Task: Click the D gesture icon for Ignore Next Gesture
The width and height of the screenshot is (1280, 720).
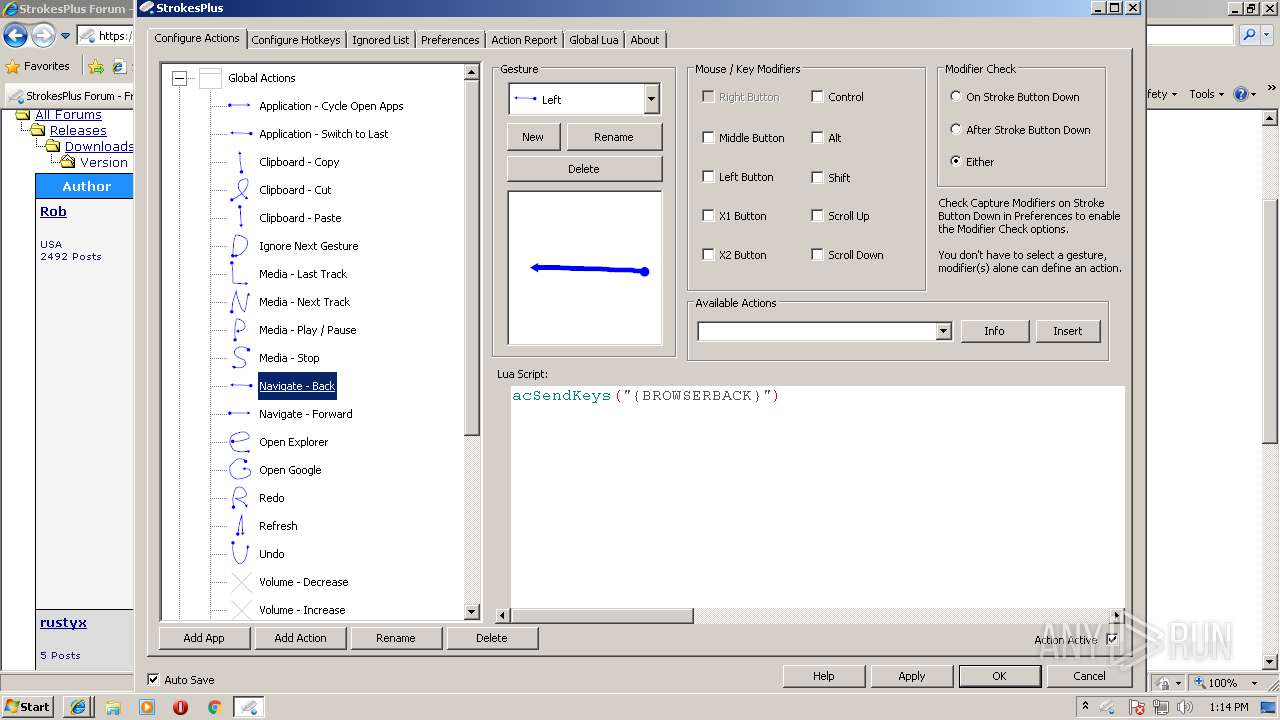Action: pyautogui.click(x=240, y=245)
